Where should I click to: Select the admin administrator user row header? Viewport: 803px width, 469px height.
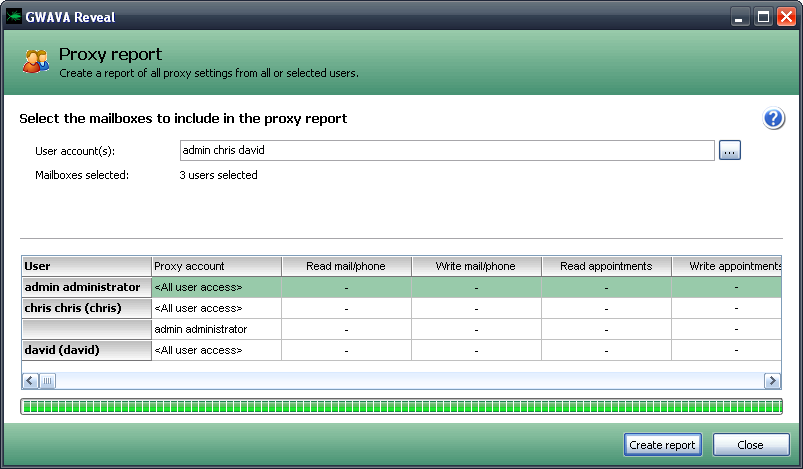point(87,287)
